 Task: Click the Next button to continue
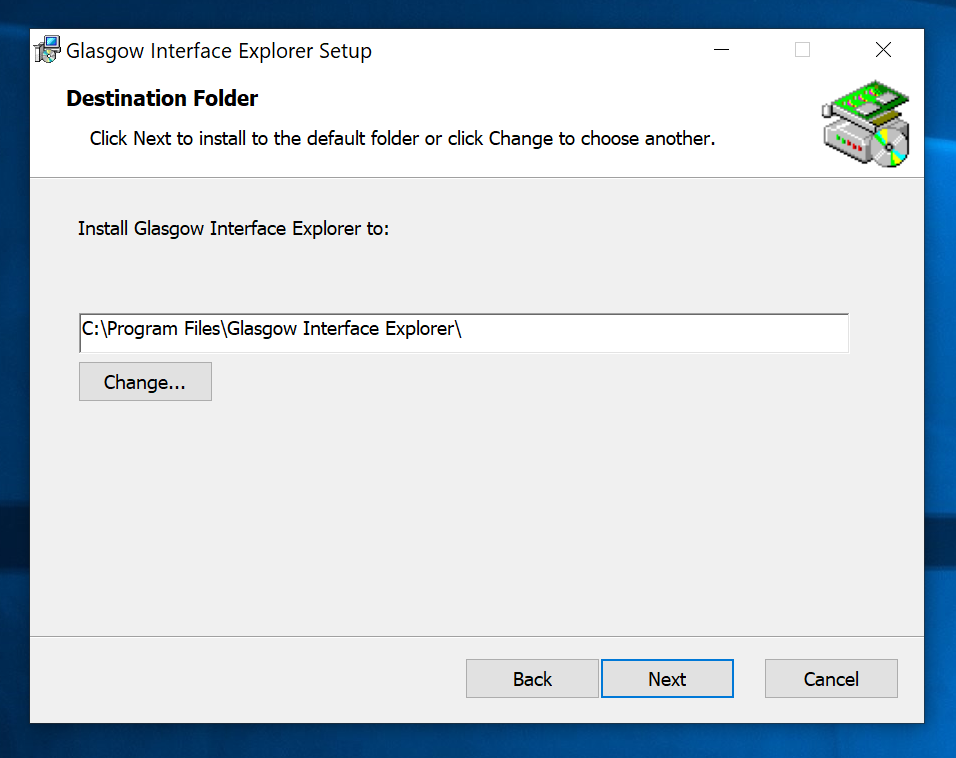click(x=667, y=678)
